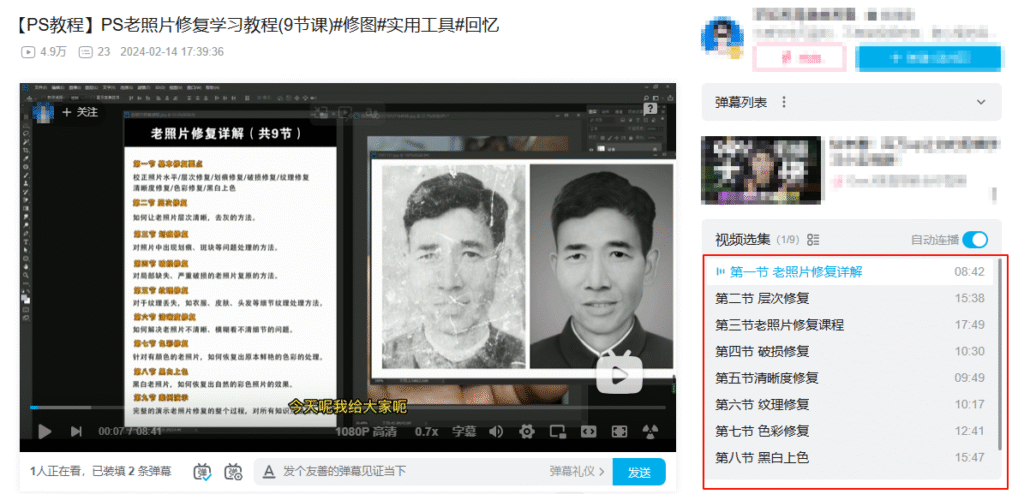Click the video title 【PS教程】PS老照片修复学习教程
This screenshot has width=1024, height=494.
[257, 25]
